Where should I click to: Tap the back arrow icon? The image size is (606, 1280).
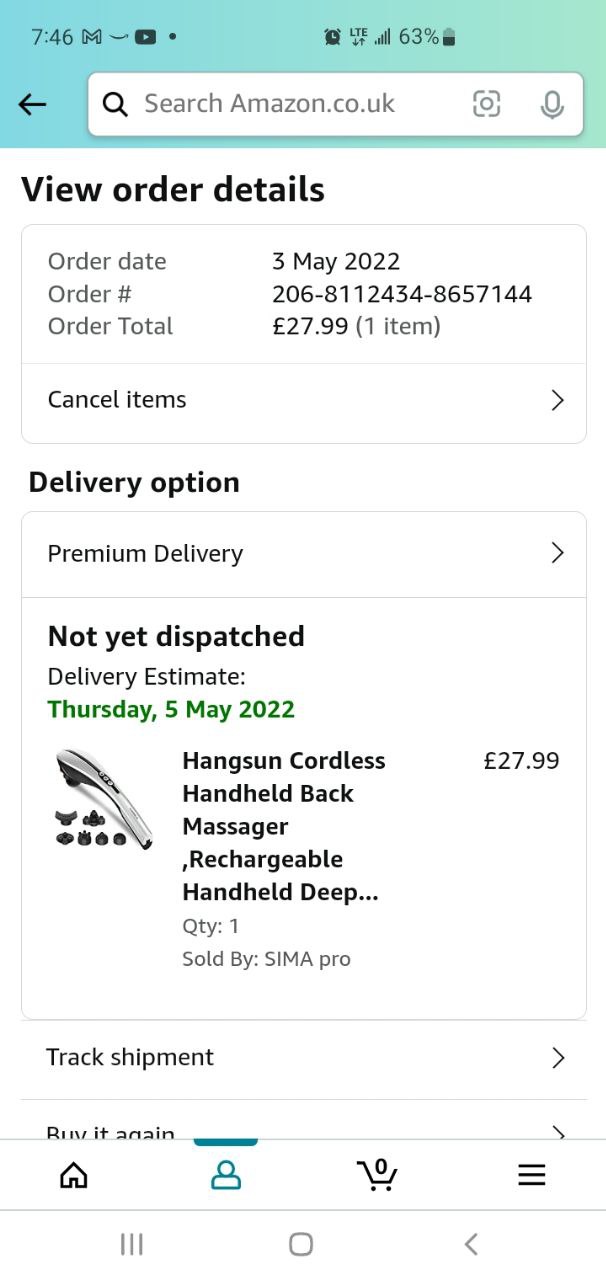coord(33,104)
